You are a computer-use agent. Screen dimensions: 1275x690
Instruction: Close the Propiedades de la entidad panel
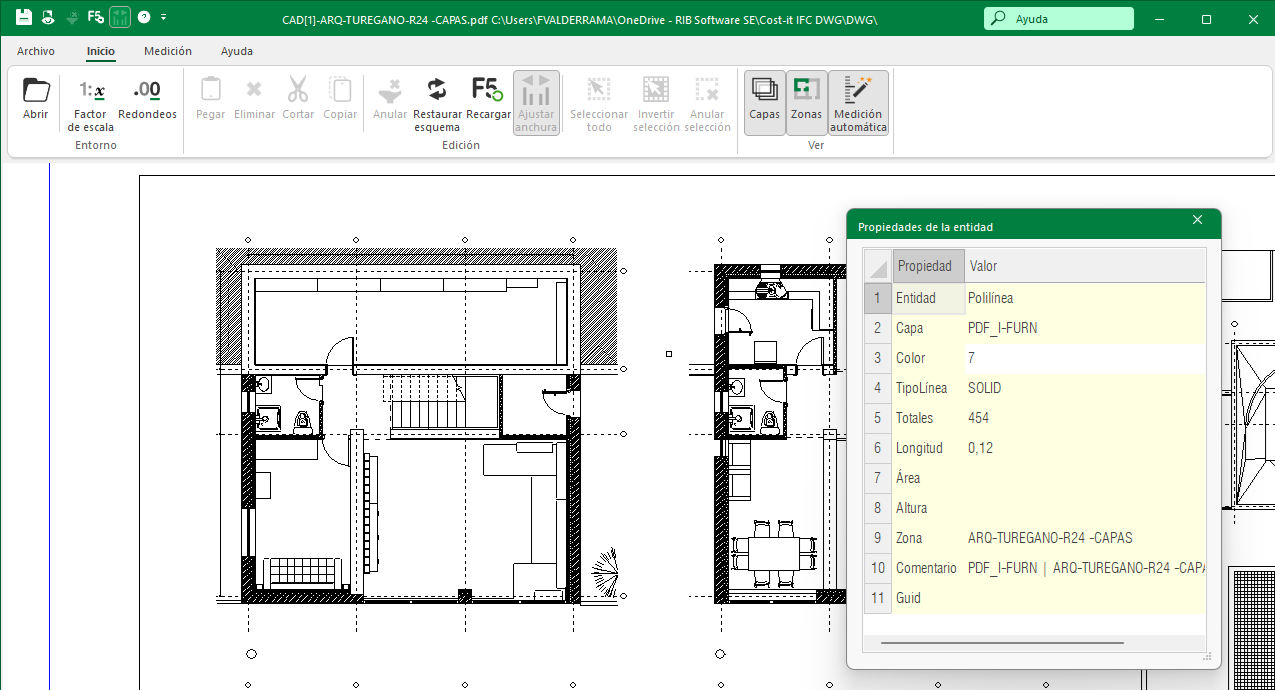(x=1197, y=220)
